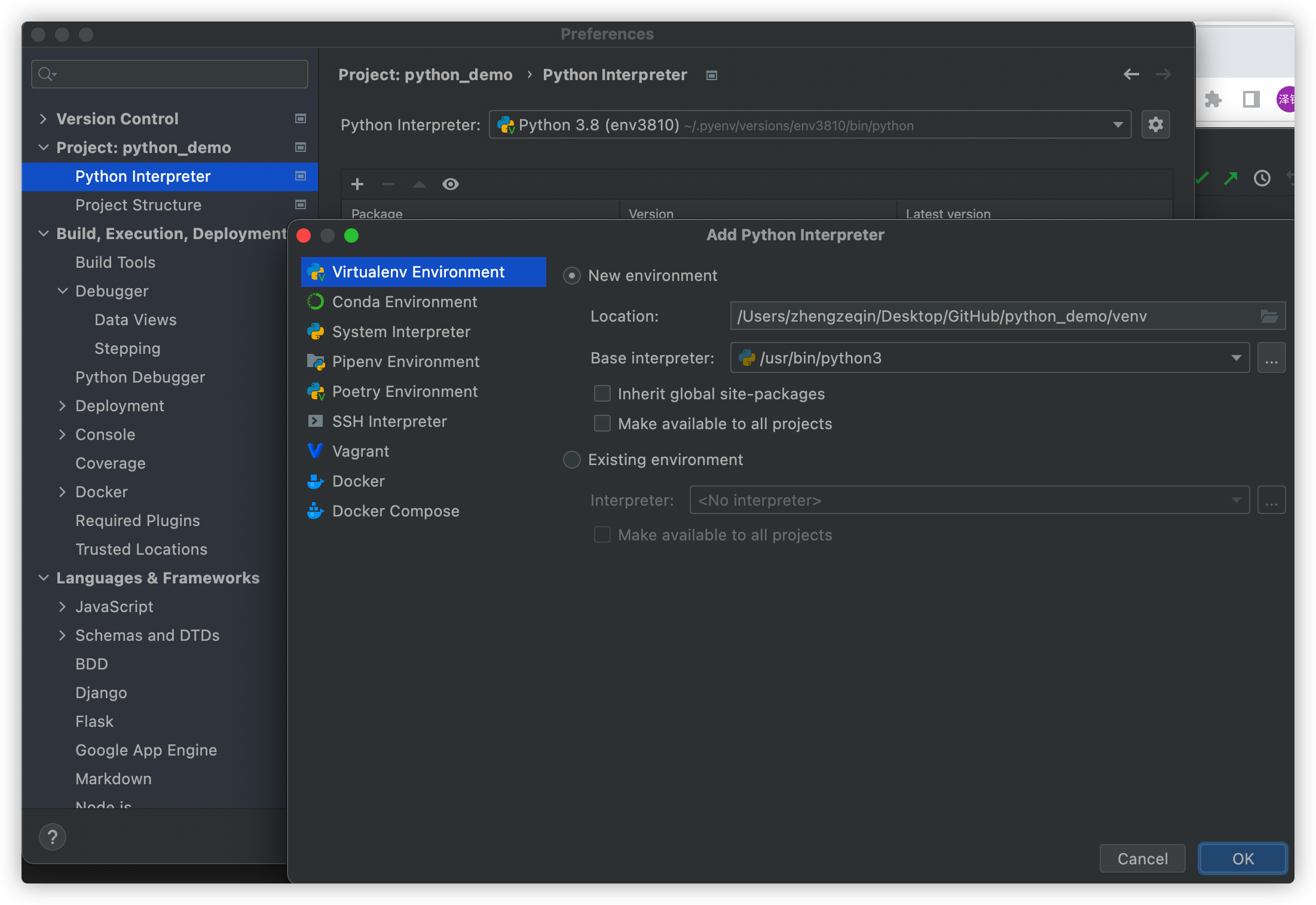Click the OK button
1316x905 pixels.
tap(1242, 858)
